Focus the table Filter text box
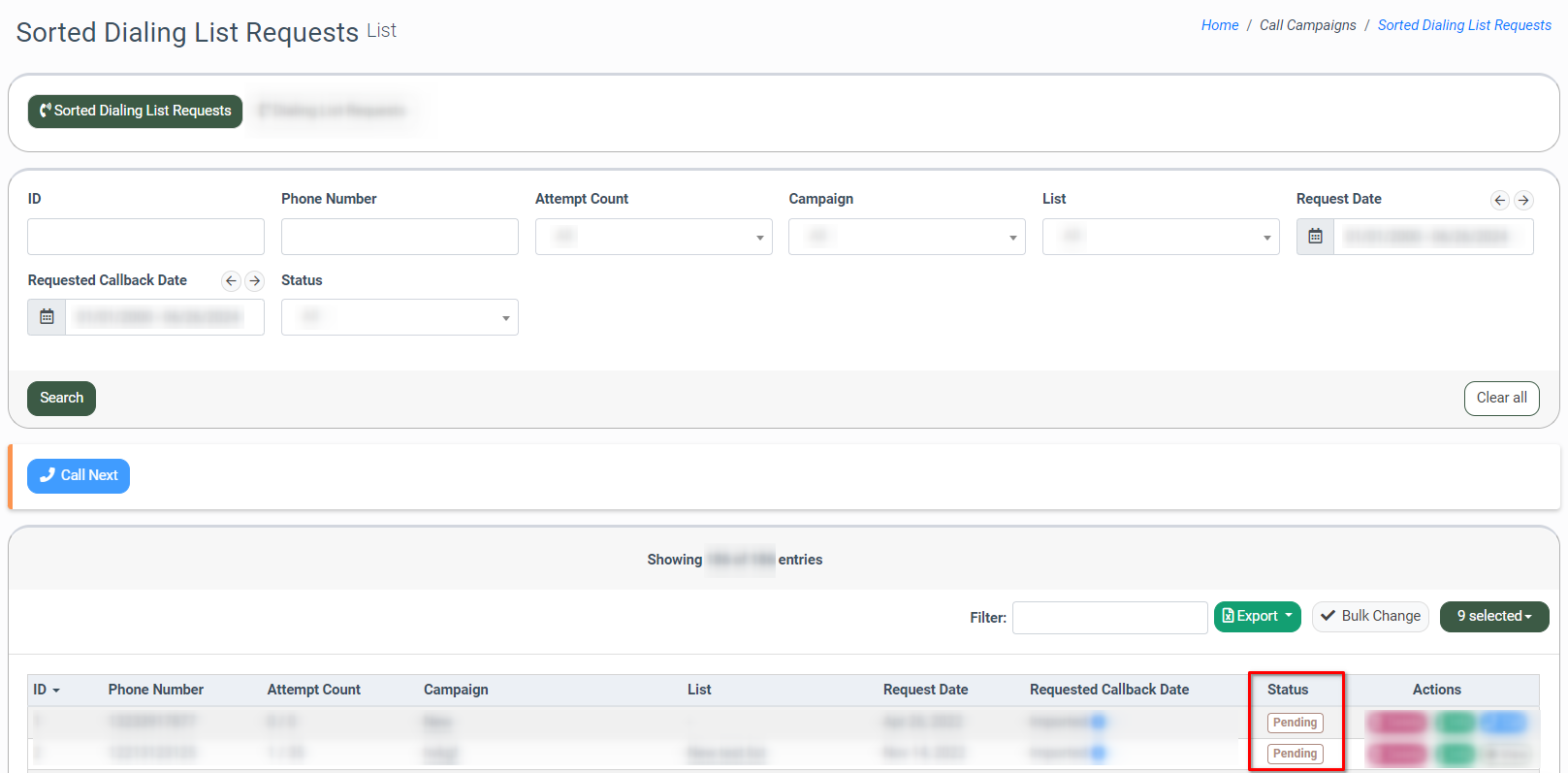This screenshot has height=773, width=1568. pyautogui.click(x=1108, y=618)
